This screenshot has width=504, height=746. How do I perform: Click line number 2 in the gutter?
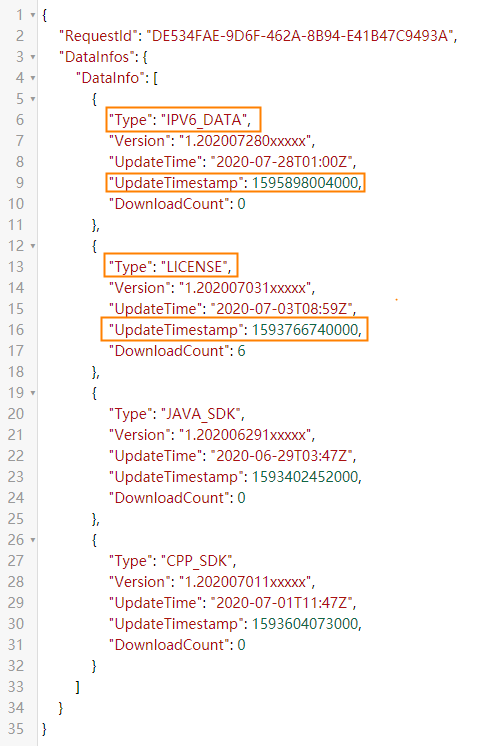tap(20, 36)
